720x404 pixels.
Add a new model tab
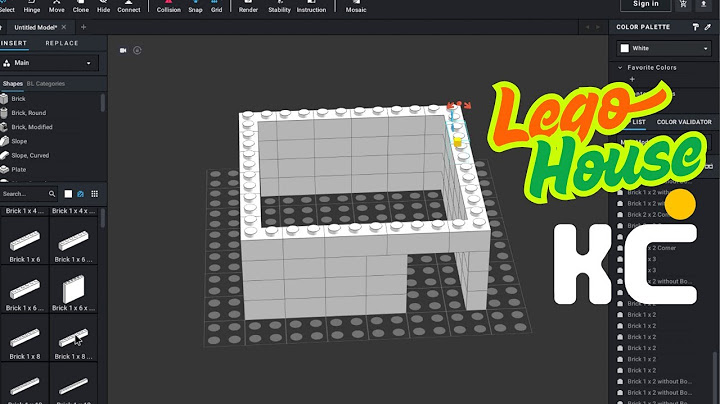pyautogui.click(x=83, y=28)
